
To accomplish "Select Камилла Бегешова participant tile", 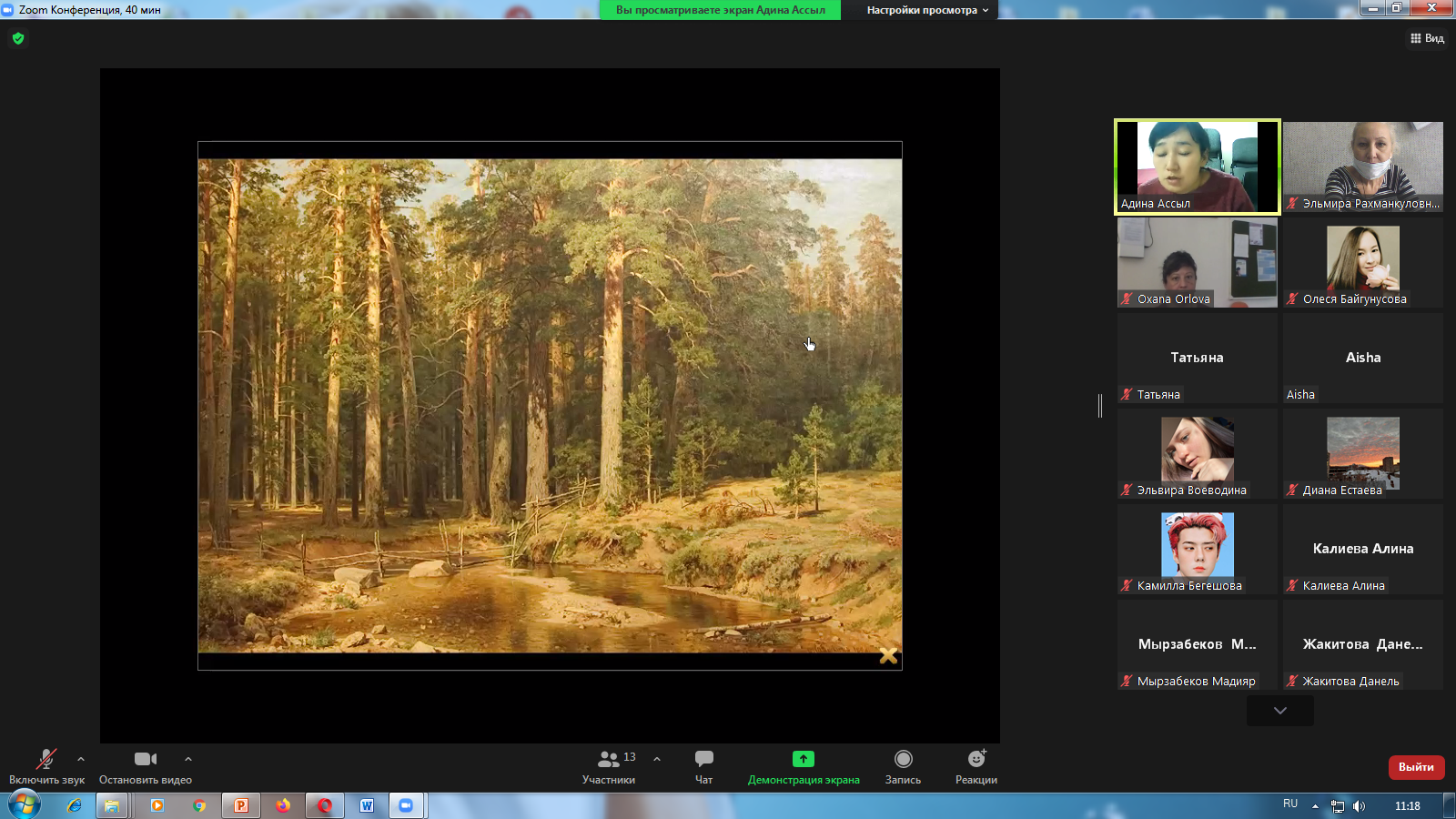I will [x=1198, y=549].
